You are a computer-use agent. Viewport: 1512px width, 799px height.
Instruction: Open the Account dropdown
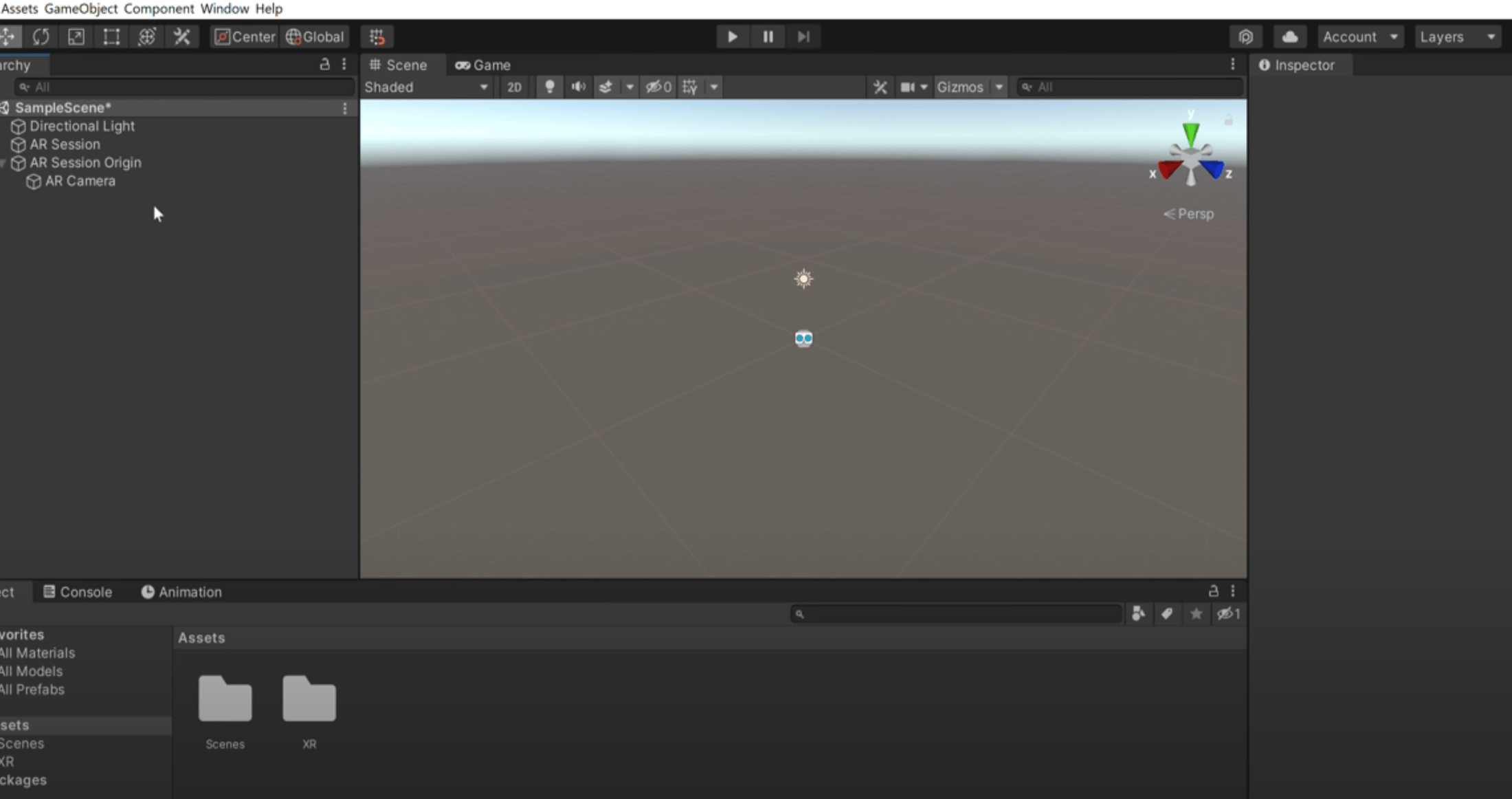(x=1361, y=36)
